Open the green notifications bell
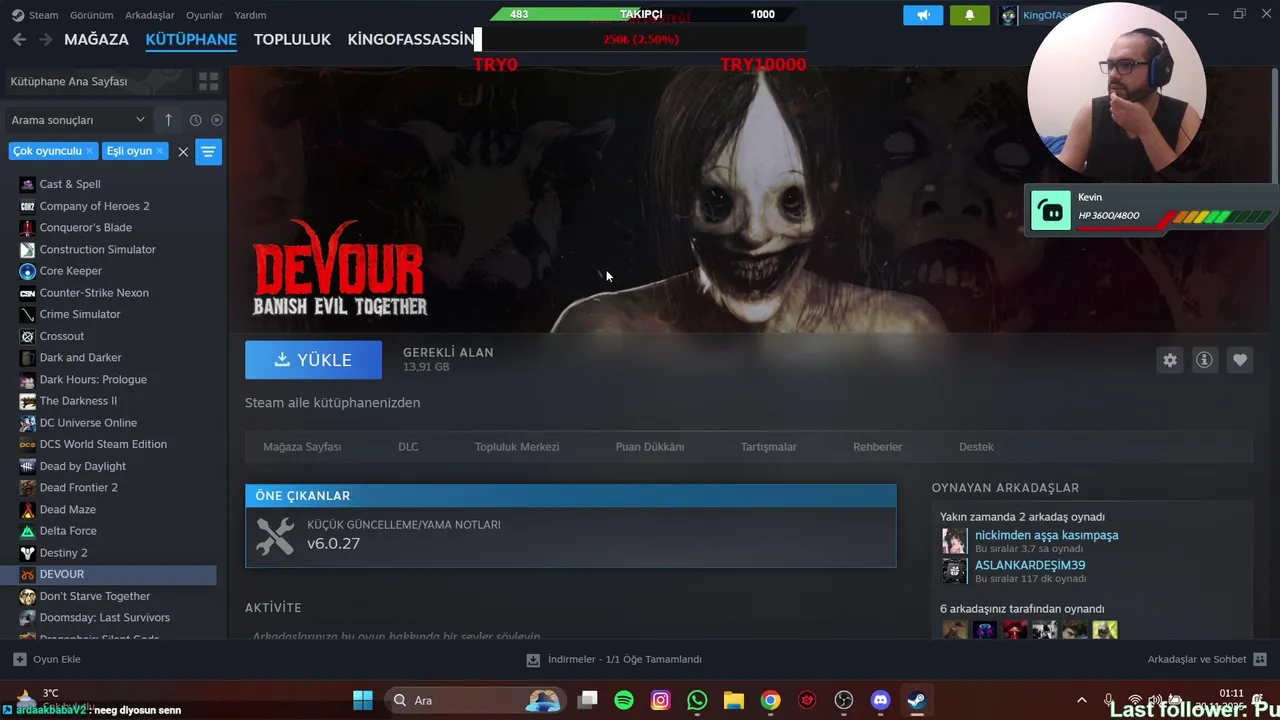 tap(969, 15)
